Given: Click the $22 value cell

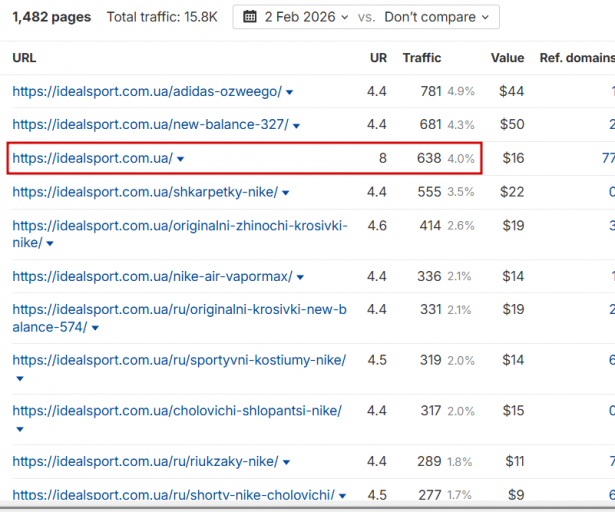Looking at the screenshot, I should tap(512, 192).
